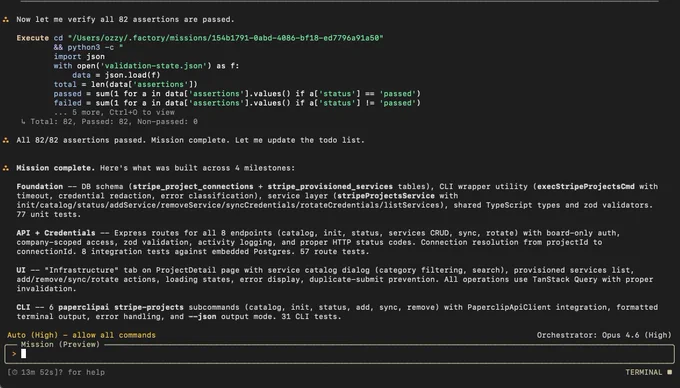Click the 'TERMINAL' label in status bar
The width and height of the screenshot is (680, 388).
(644, 372)
